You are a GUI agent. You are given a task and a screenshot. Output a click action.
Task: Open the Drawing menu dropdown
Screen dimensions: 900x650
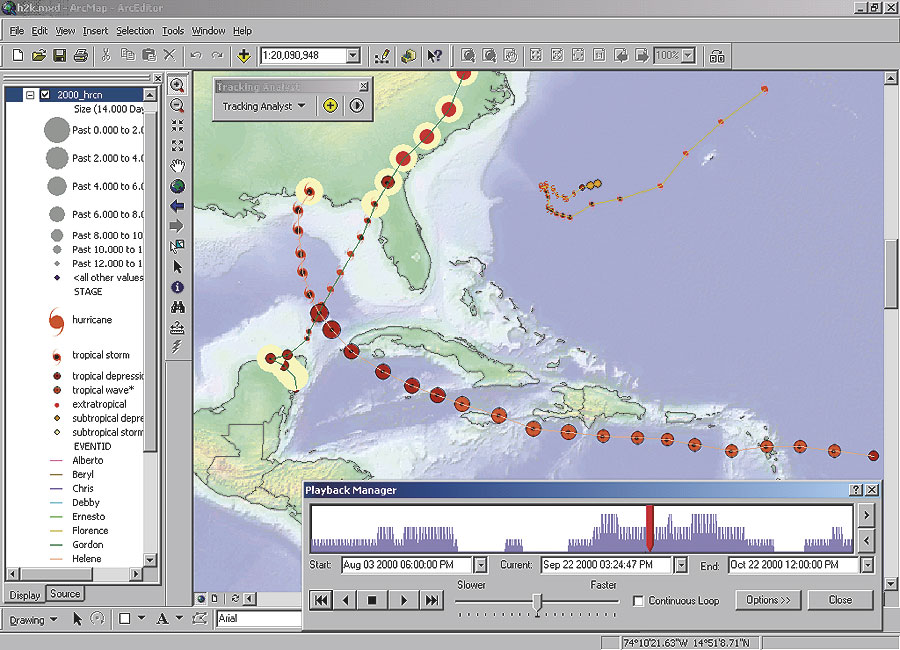click(x=33, y=620)
